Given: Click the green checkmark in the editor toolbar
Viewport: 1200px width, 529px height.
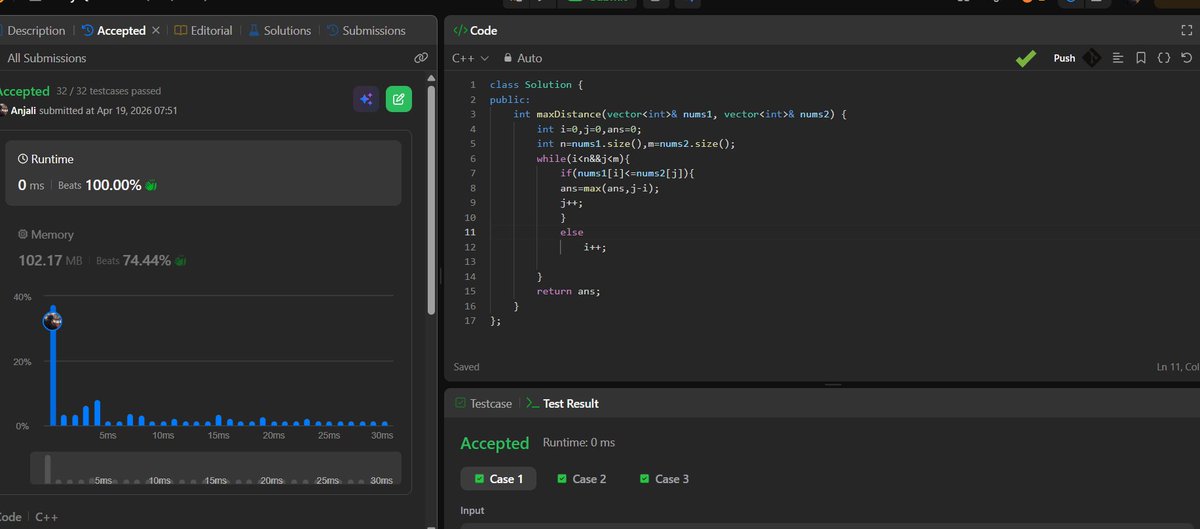Looking at the screenshot, I should pyautogui.click(x=1026, y=59).
